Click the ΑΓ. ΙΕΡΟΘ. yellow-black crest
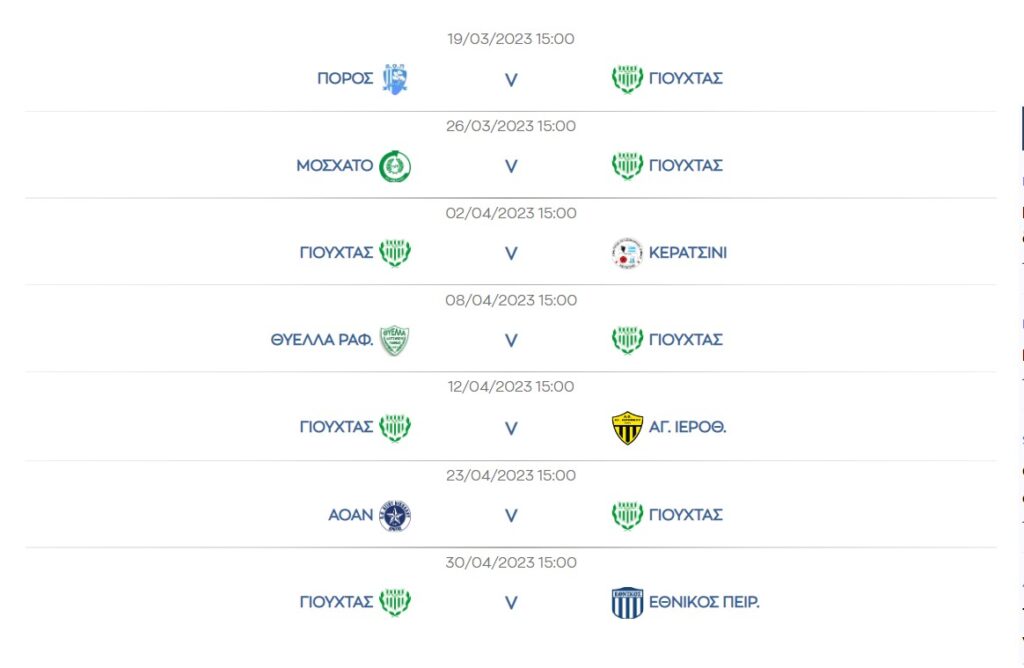This screenshot has height=668, width=1024. (x=627, y=428)
